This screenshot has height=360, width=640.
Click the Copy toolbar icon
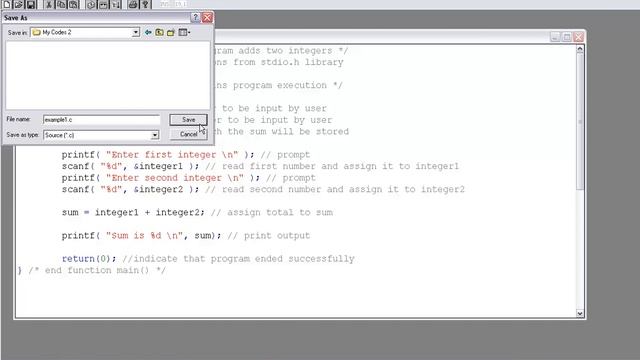(x=61, y=4)
